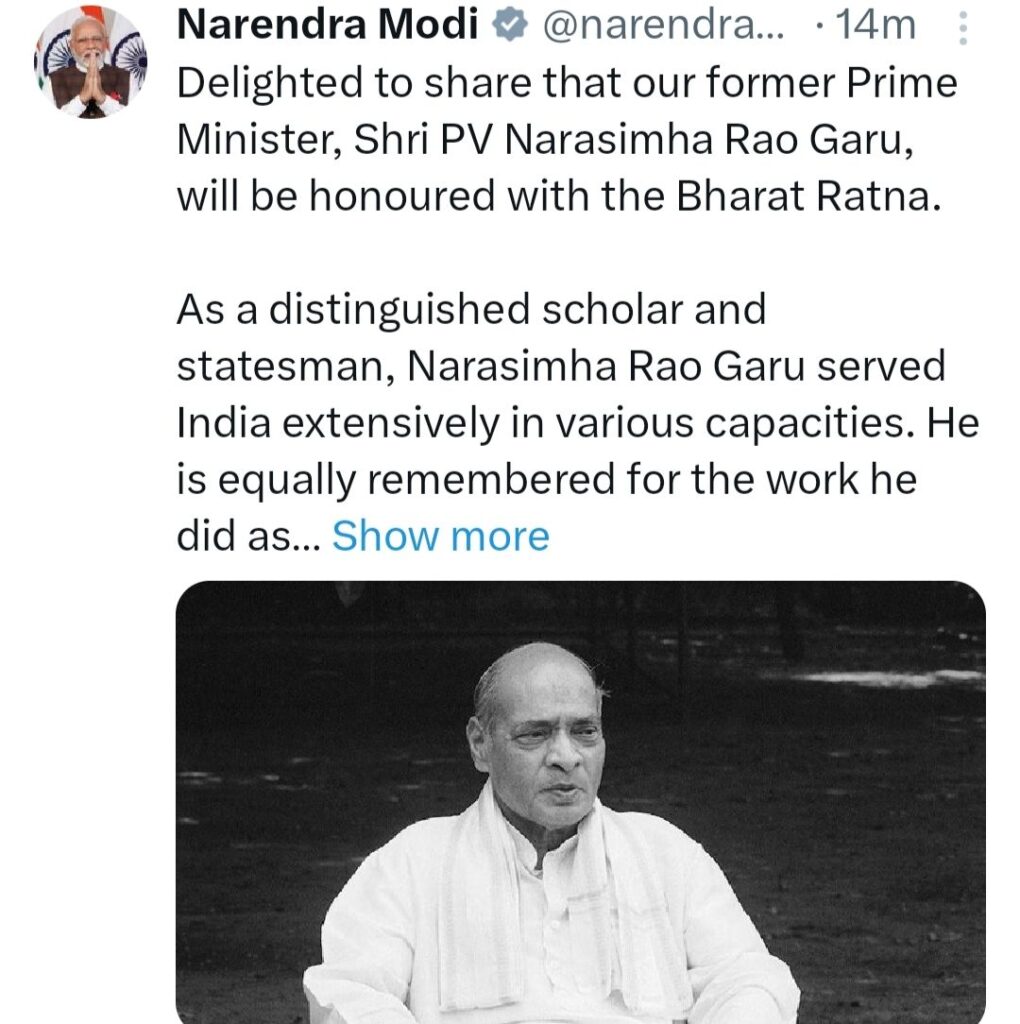1020x1024 pixels.
Task: Open Narendra Modi's profile avatar
Action: click(90, 62)
